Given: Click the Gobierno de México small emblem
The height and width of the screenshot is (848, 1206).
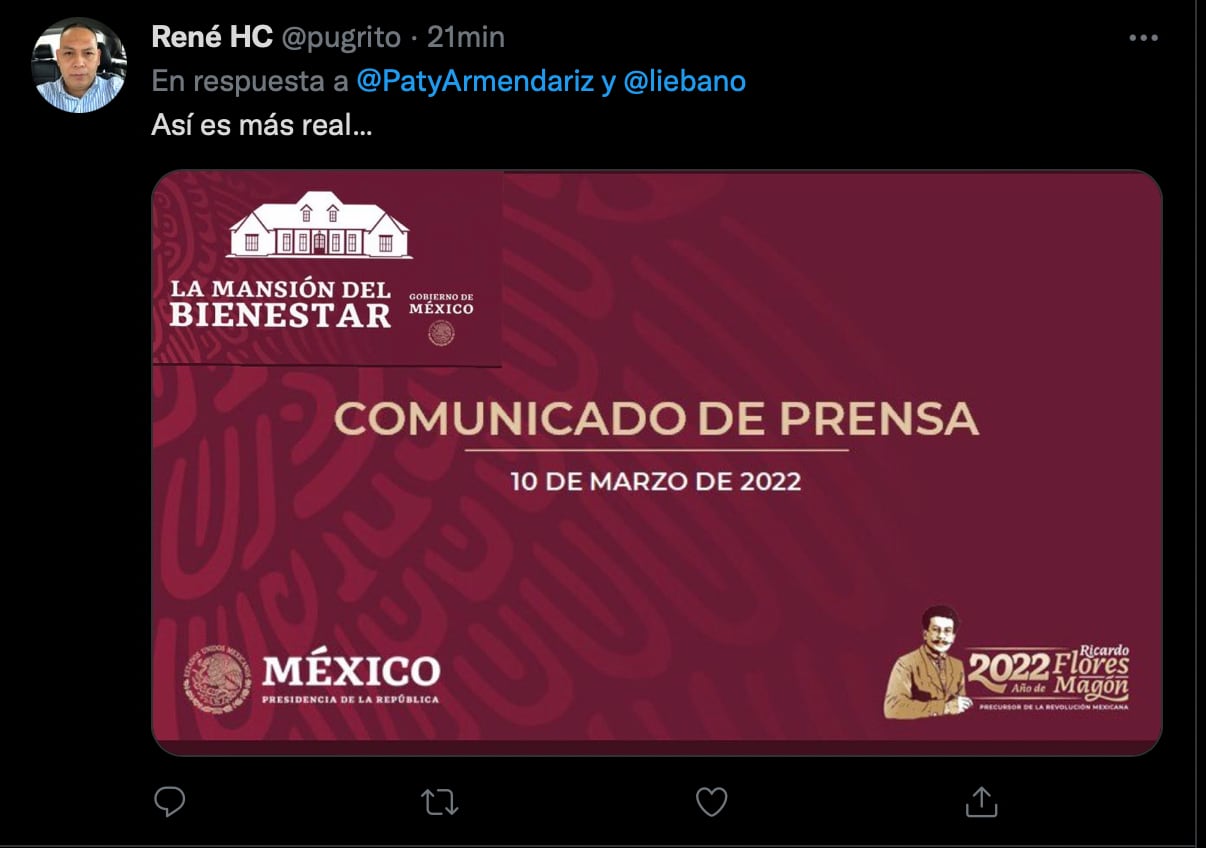Looking at the screenshot, I should click(x=441, y=331).
